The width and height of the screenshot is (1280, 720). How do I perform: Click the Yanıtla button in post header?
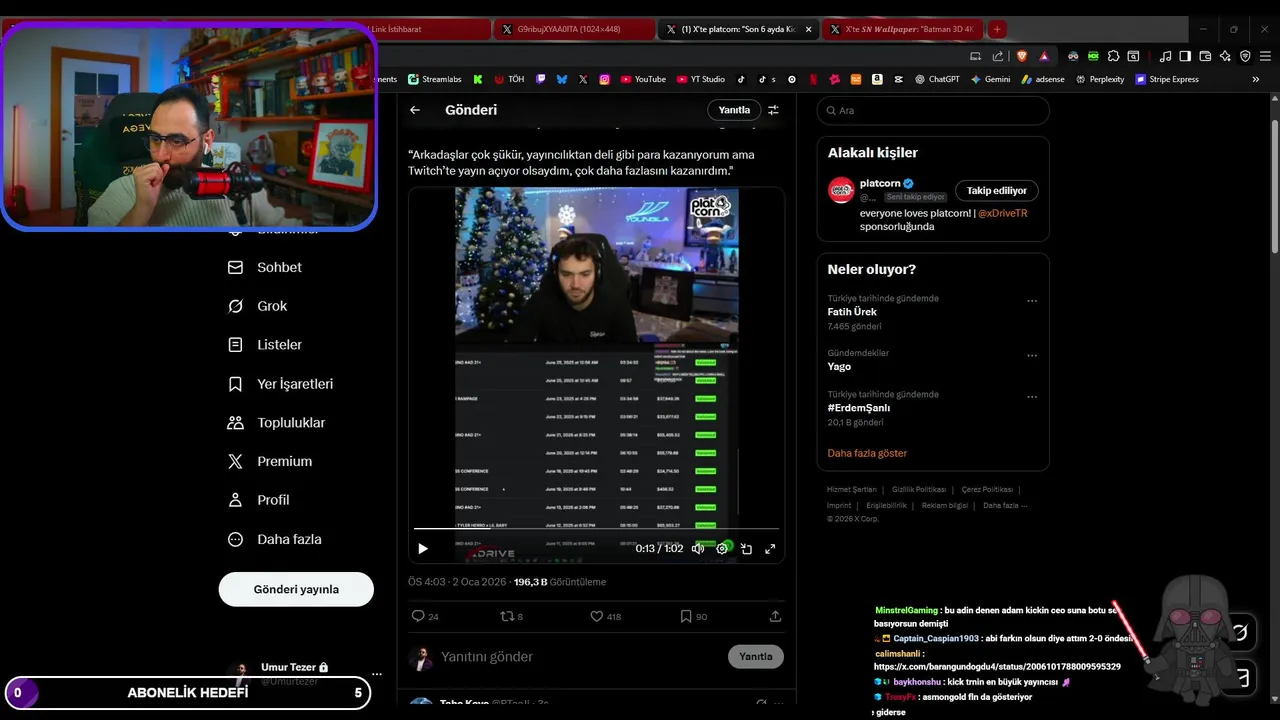(734, 110)
